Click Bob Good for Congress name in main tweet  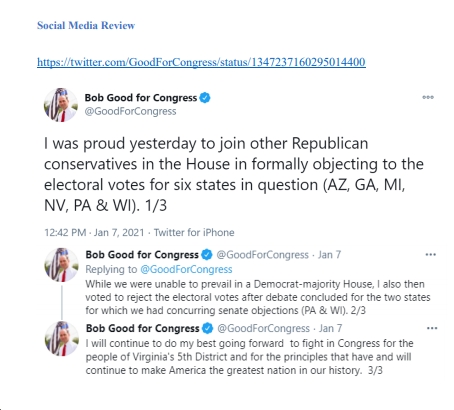pos(141,98)
